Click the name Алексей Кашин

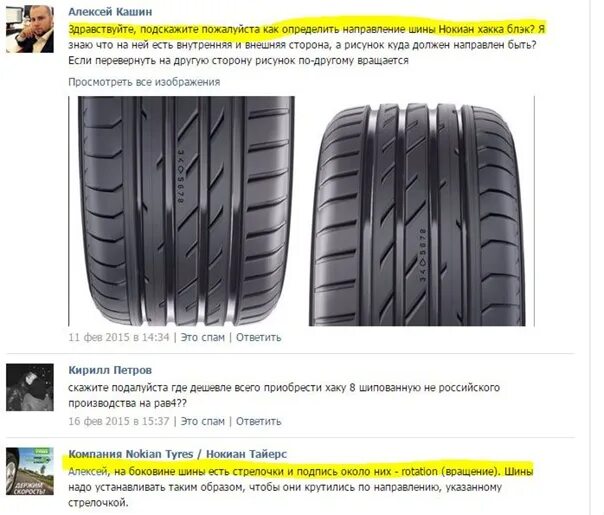click(x=110, y=12)
